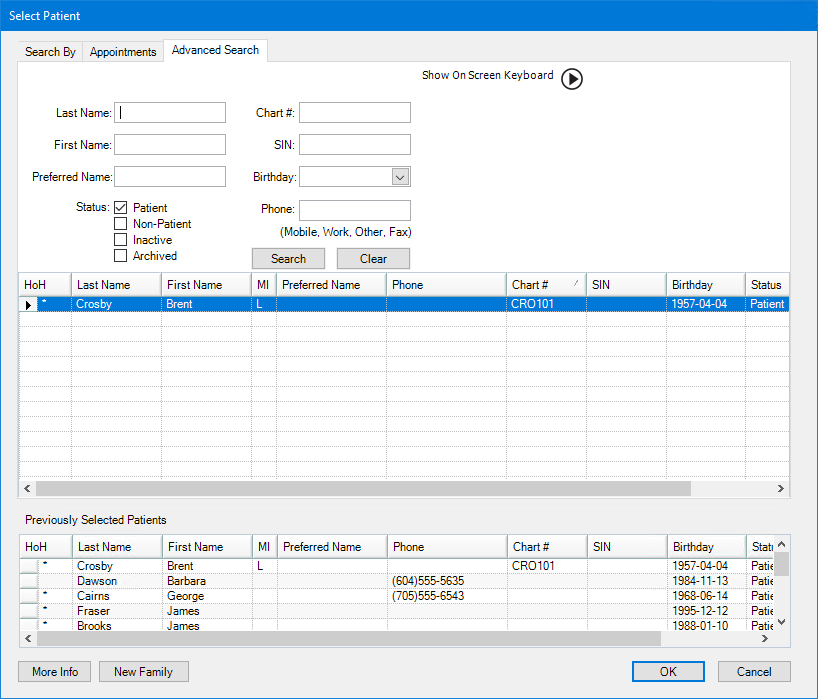Click the row selector arrow beside Crosby
This screenshot has height=699, width=818.
click(x=28, y=304)
